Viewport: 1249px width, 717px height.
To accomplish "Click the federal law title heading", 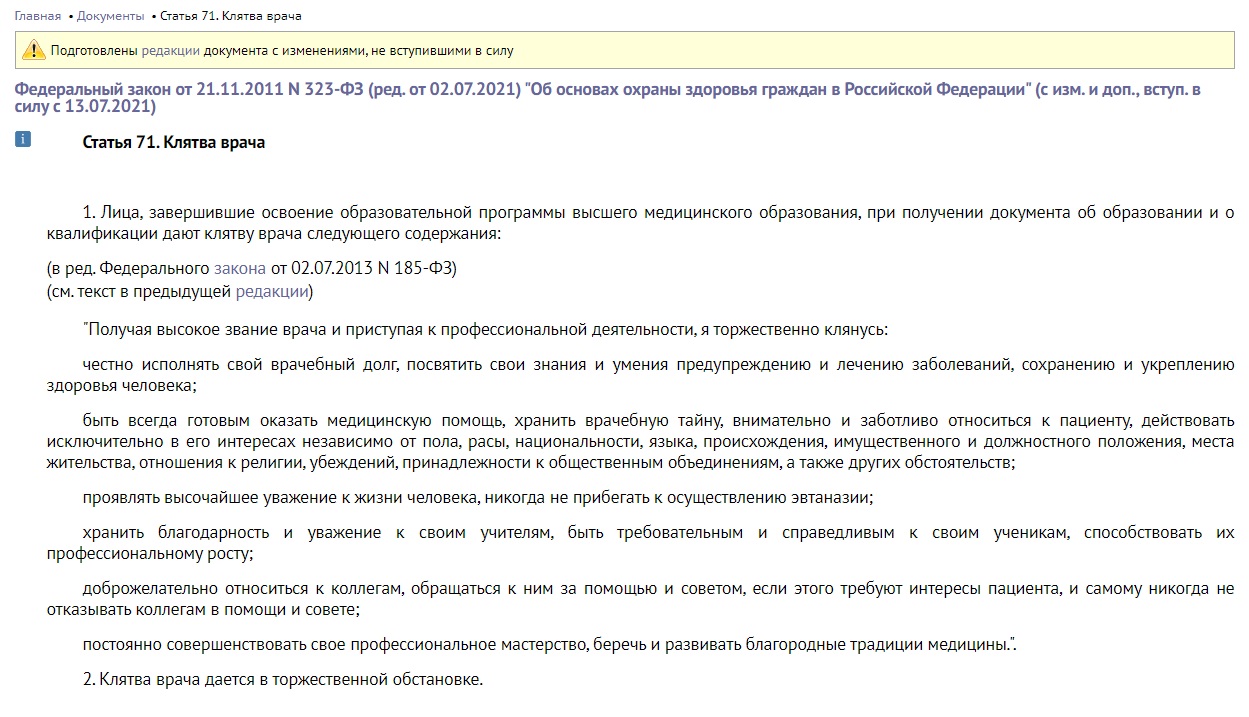I will coord(607,98).
